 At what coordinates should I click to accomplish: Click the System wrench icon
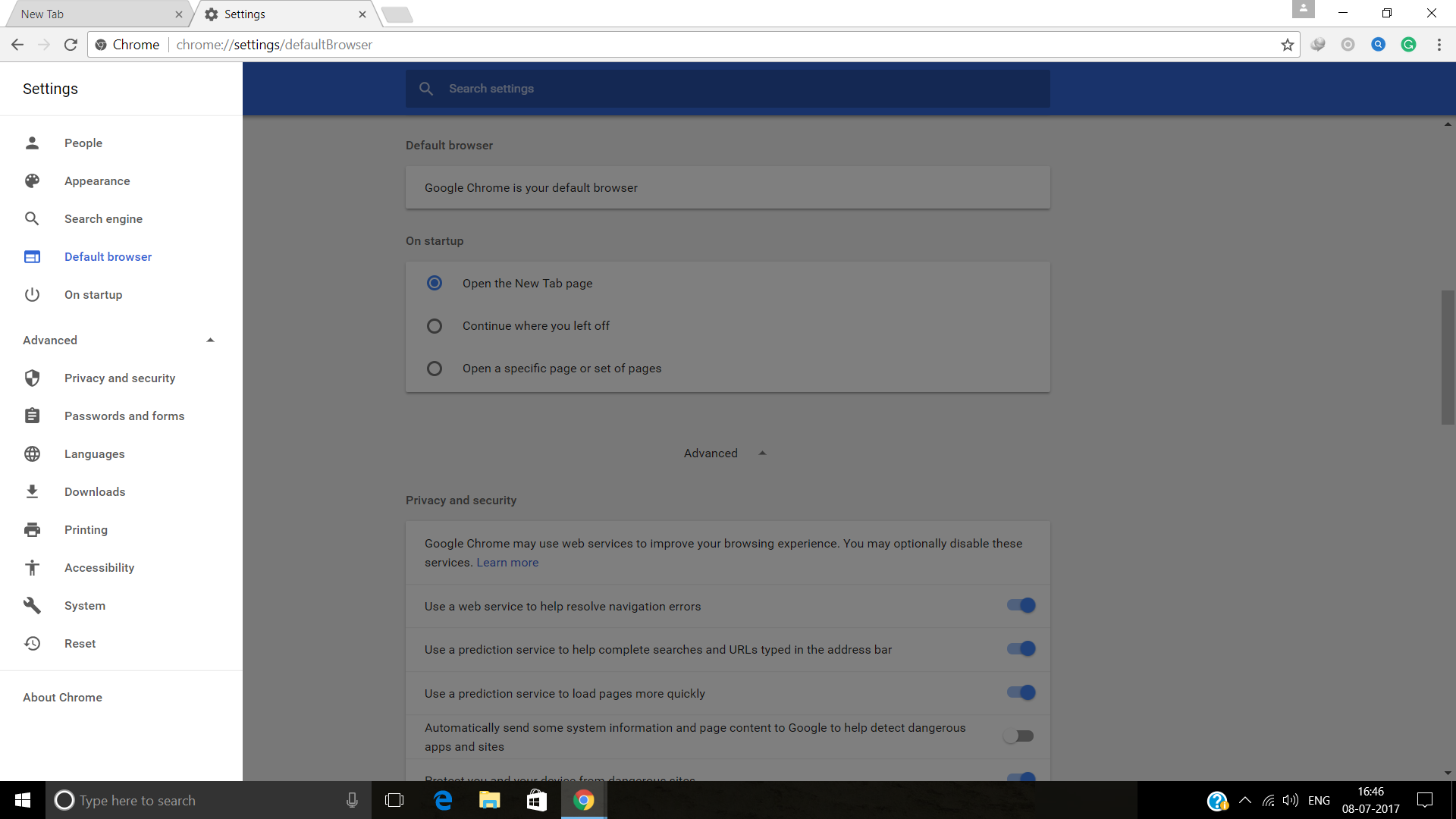[32, 605]
